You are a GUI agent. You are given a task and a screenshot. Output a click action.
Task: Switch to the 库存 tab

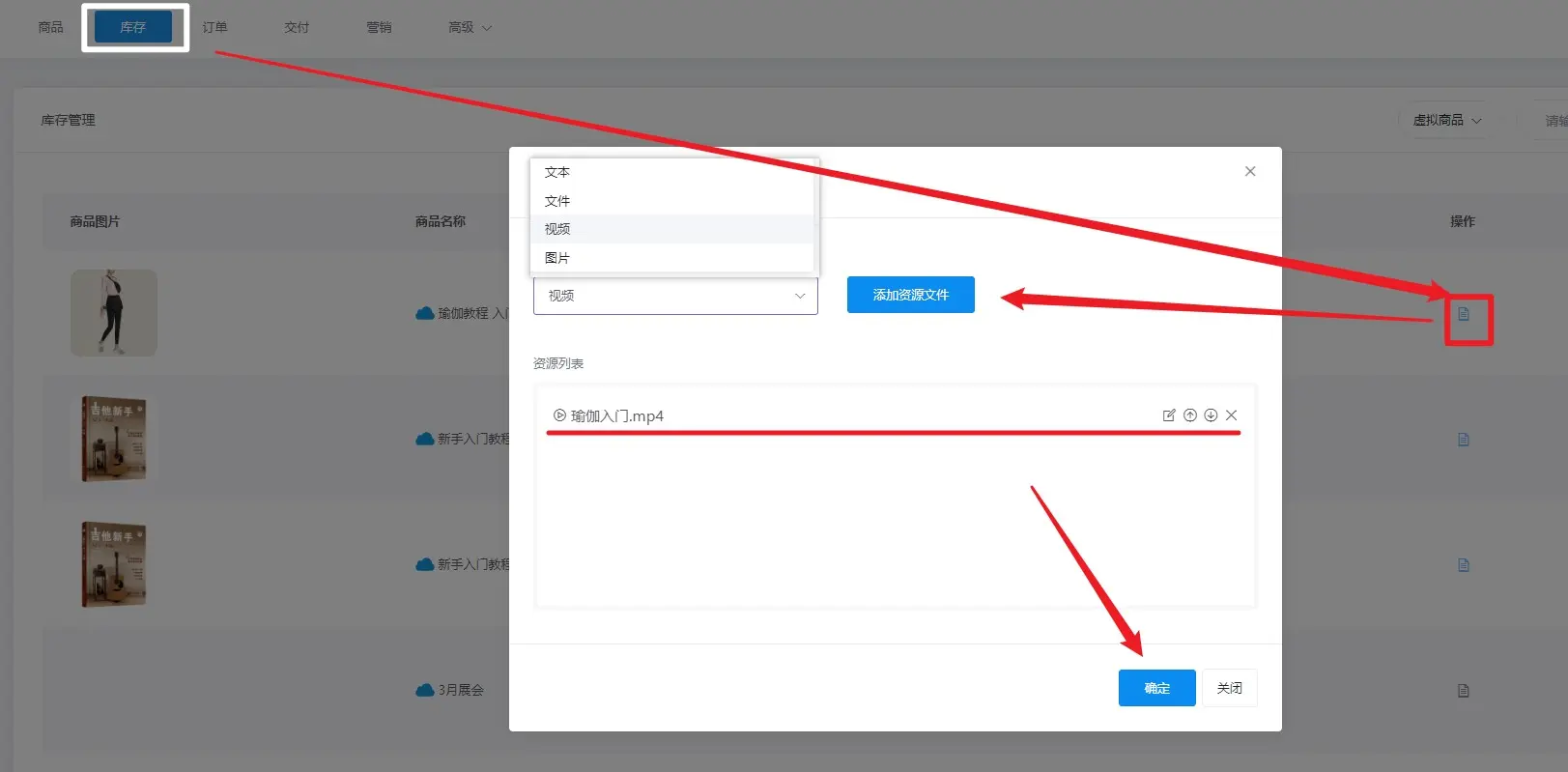coord(133,27)
